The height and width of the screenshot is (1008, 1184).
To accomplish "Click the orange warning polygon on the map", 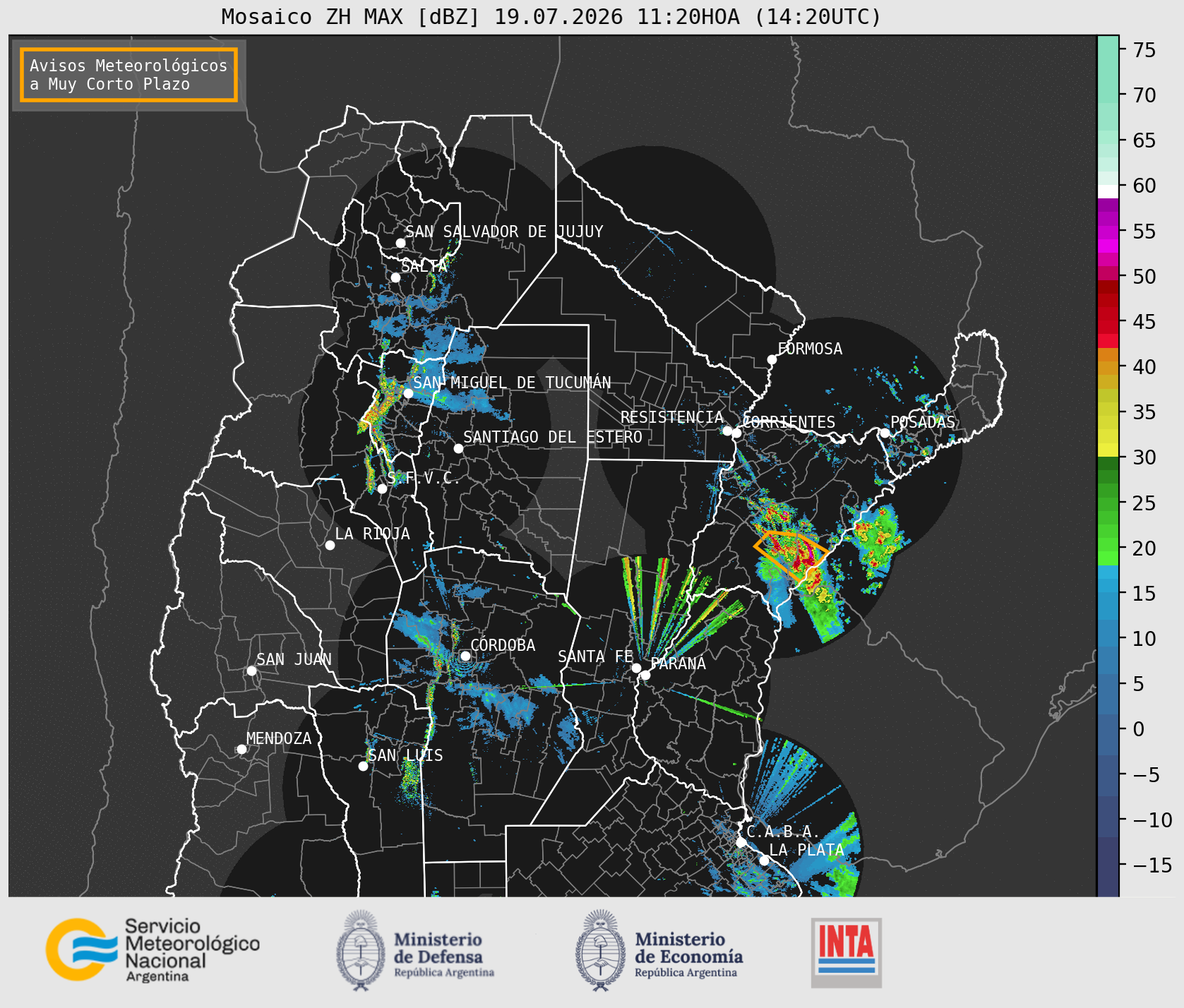I will tap(791, 556).
